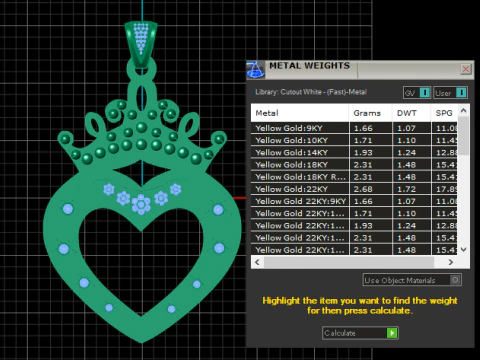The height and width of the screenshot is (360, 480).
Task: Select the Yellow Gold 22KY:9KY row
Action: click(354, 201)
